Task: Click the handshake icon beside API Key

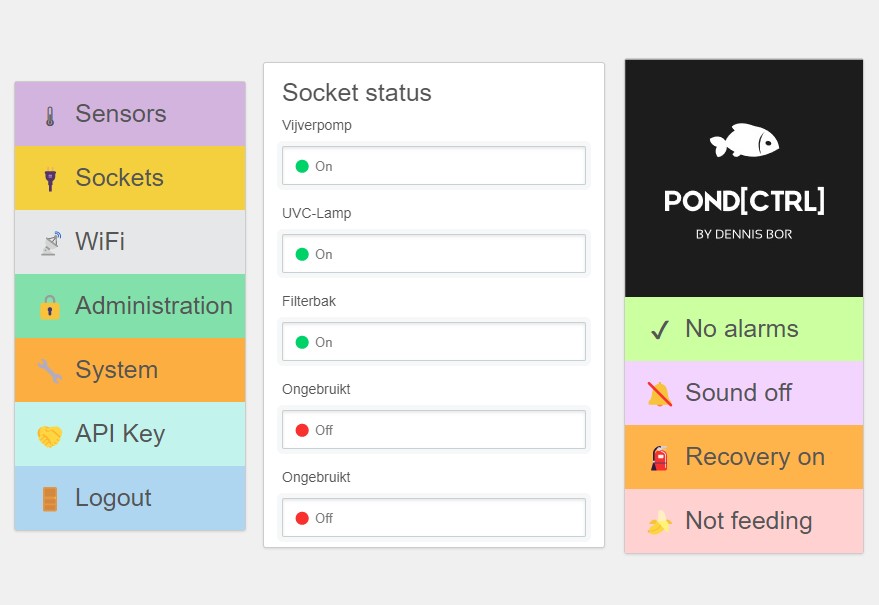Action: point(50,435)
